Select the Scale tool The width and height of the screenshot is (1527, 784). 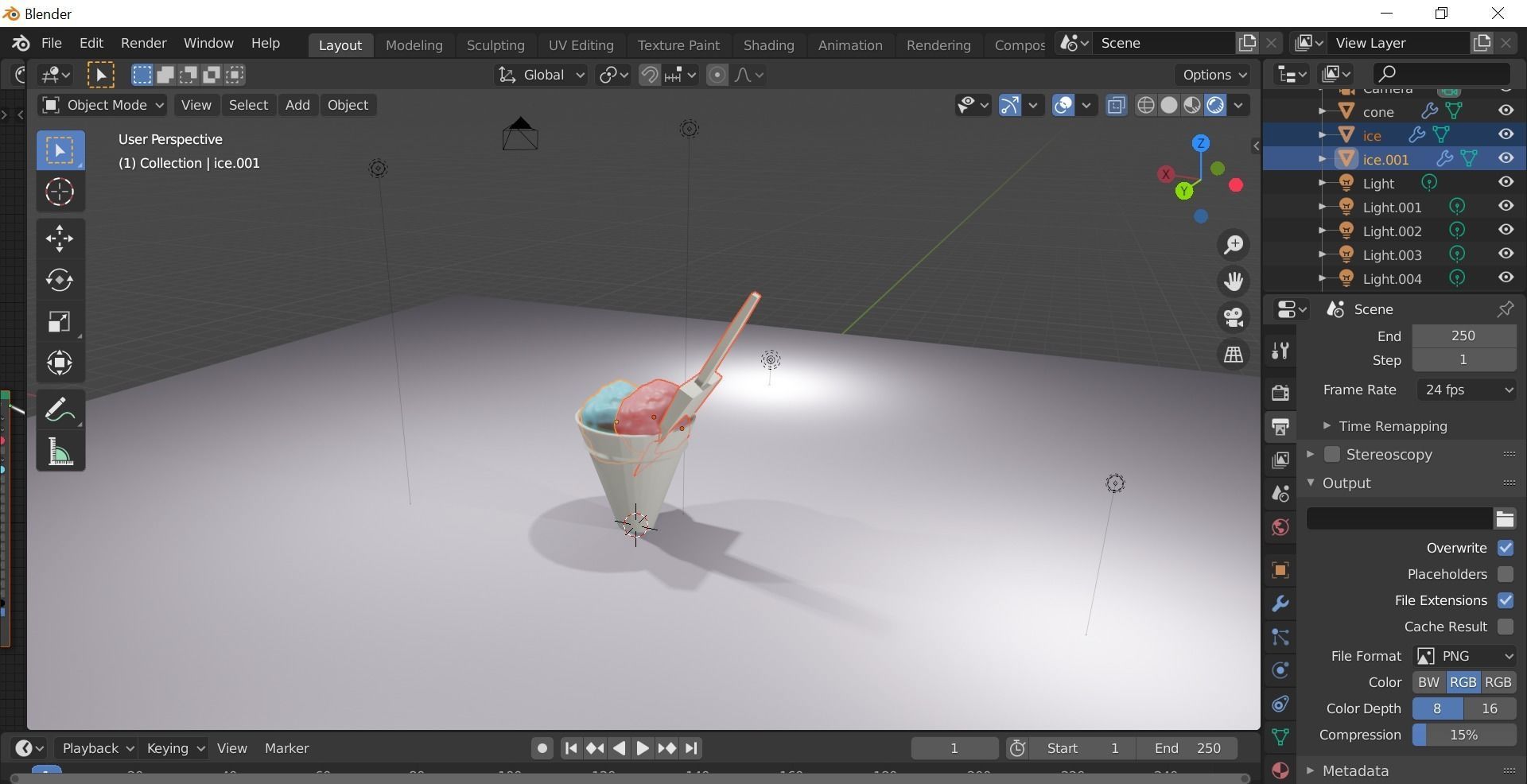(x=60, y=321)
